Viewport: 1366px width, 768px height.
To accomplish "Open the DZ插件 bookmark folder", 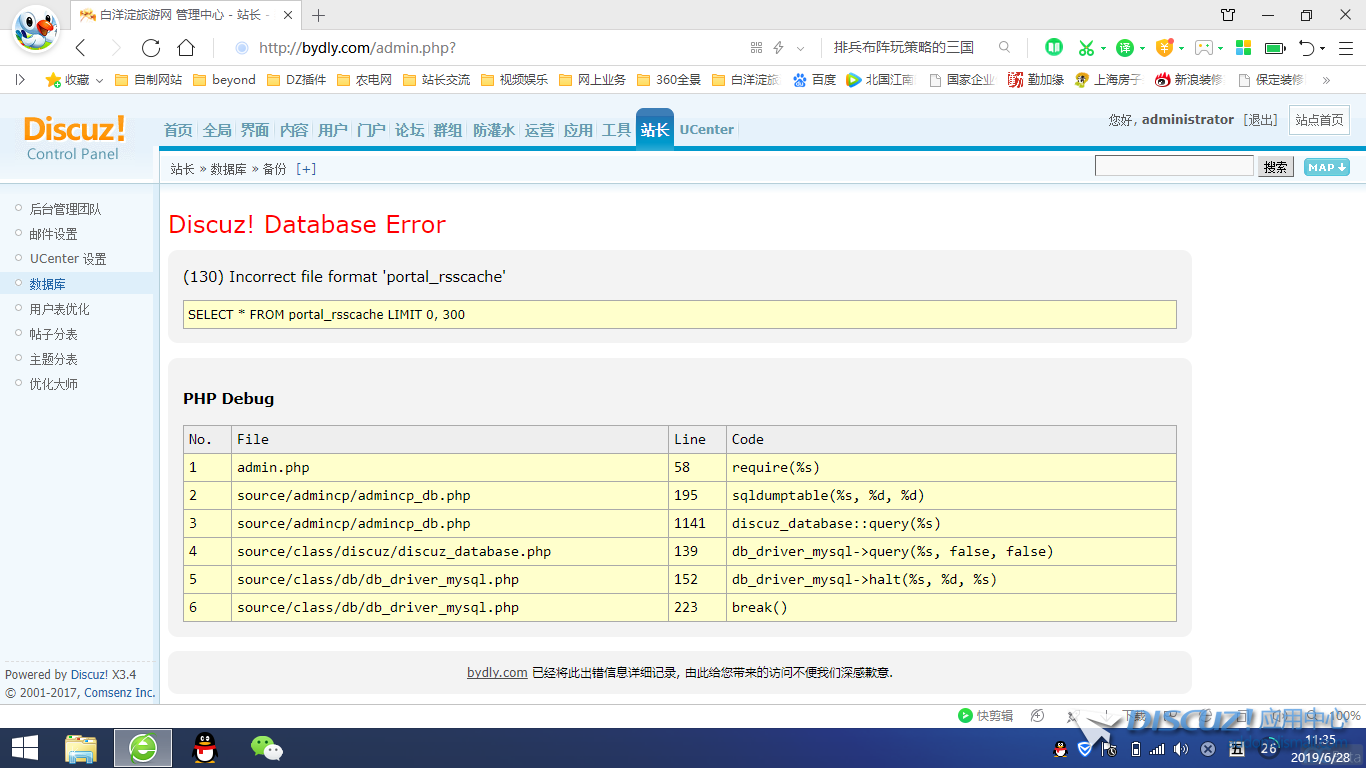I will [x=297, y=80].
